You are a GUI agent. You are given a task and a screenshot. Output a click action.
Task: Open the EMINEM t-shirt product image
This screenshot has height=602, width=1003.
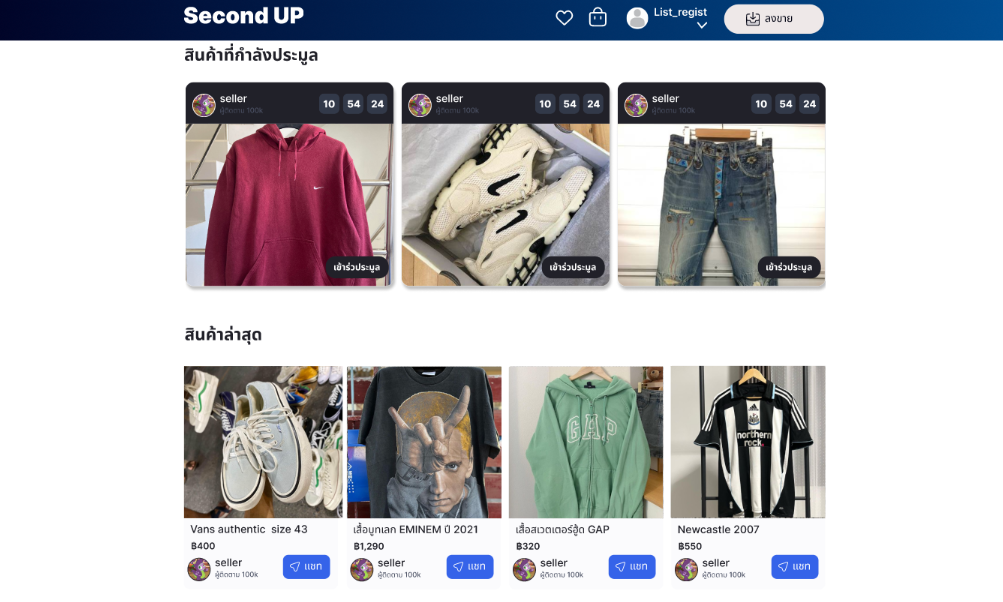(x=424, y=441)
